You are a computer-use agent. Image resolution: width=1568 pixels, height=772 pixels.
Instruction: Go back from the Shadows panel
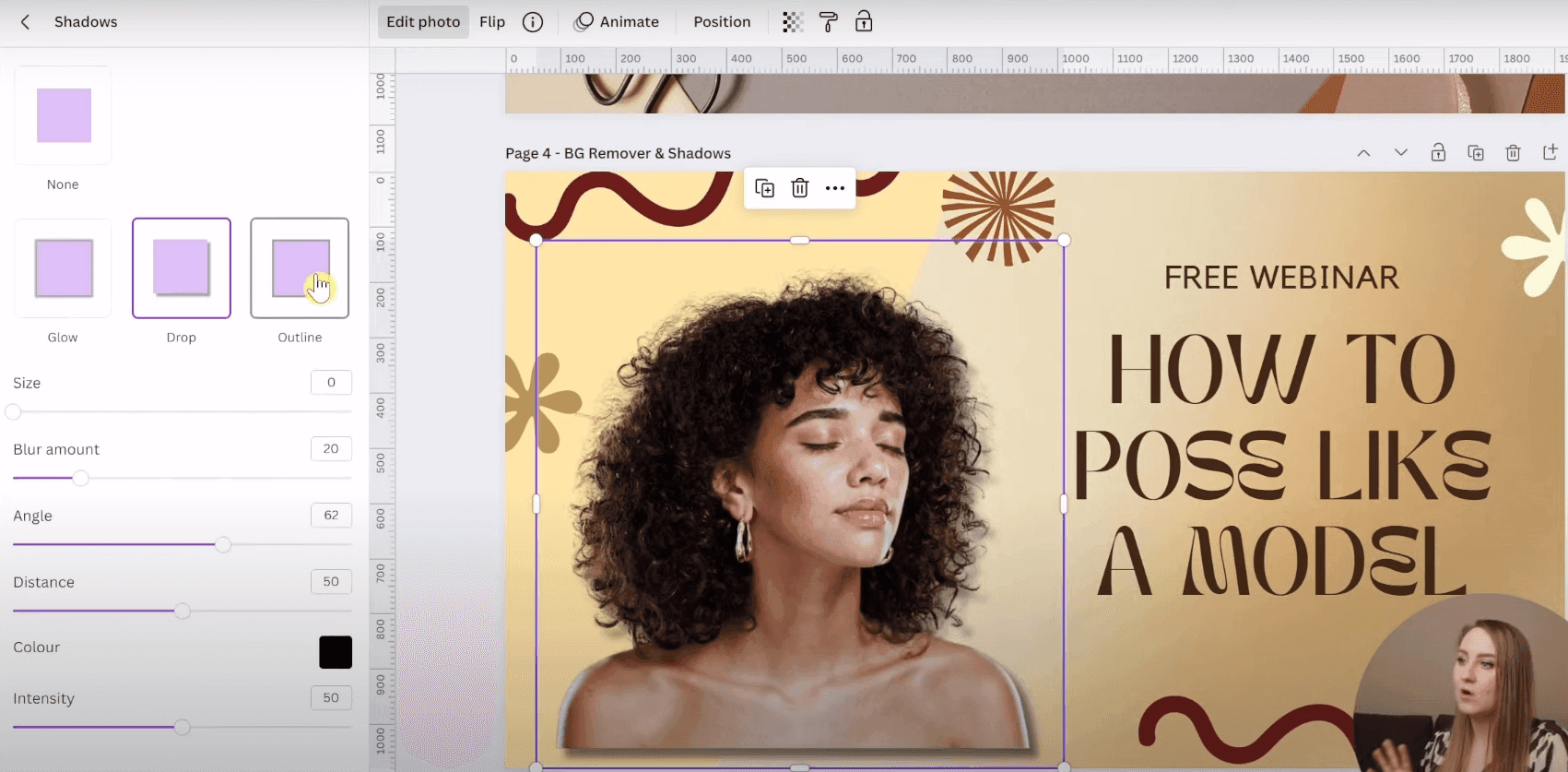[x=25, y=22]
